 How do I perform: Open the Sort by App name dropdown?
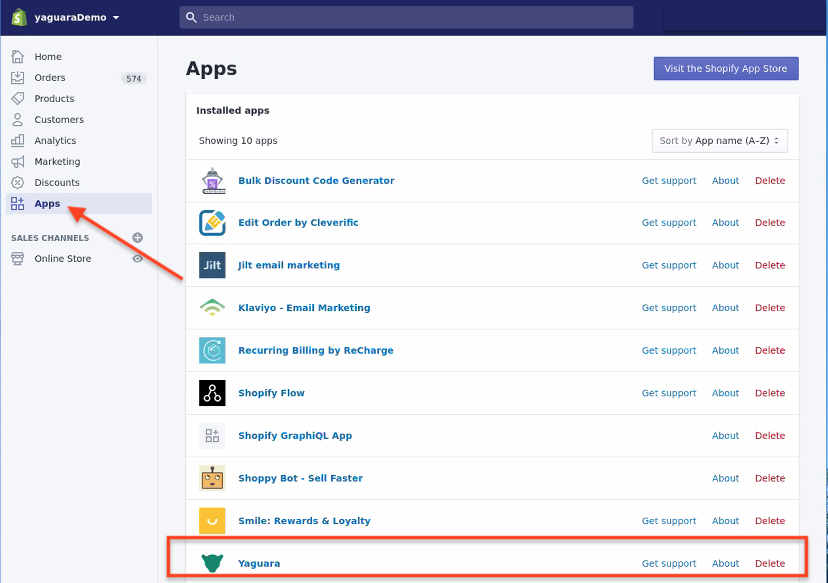719,141
